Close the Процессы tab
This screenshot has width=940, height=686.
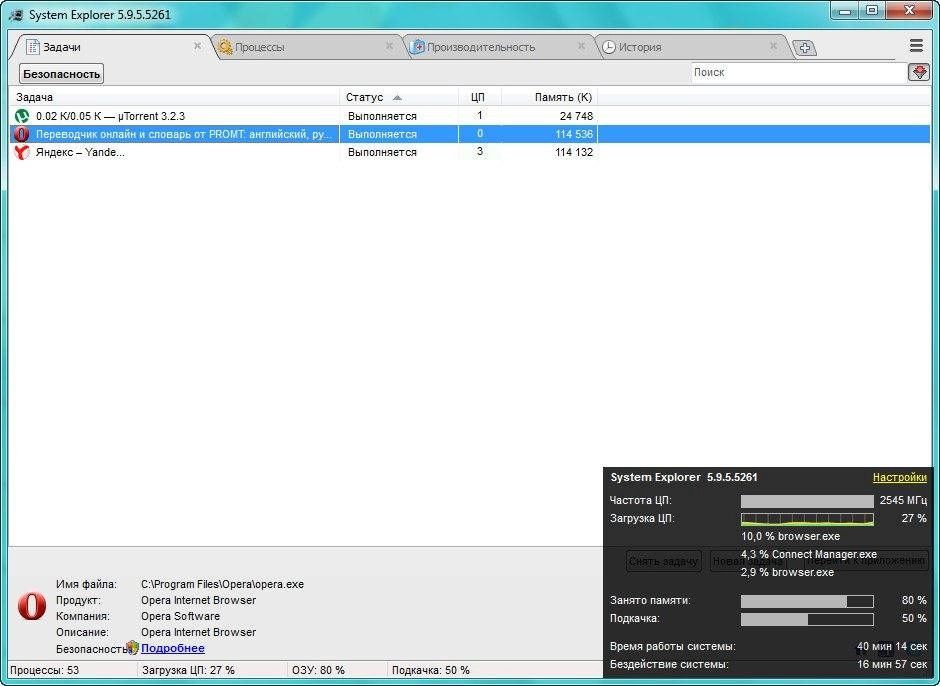(390, 46)
